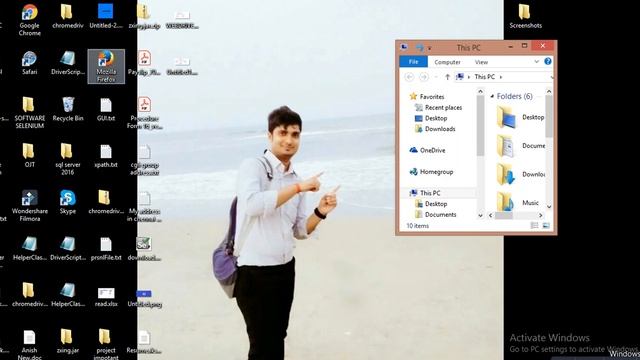Click Back arrow in This PC window

tap(409, 77)
